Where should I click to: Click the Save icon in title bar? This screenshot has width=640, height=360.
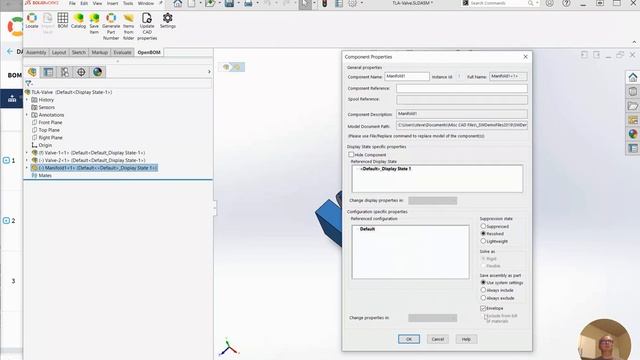(229, 4)
